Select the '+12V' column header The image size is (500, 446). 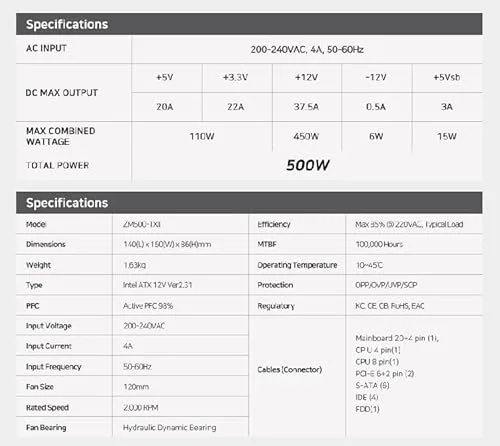coord(306,77)
